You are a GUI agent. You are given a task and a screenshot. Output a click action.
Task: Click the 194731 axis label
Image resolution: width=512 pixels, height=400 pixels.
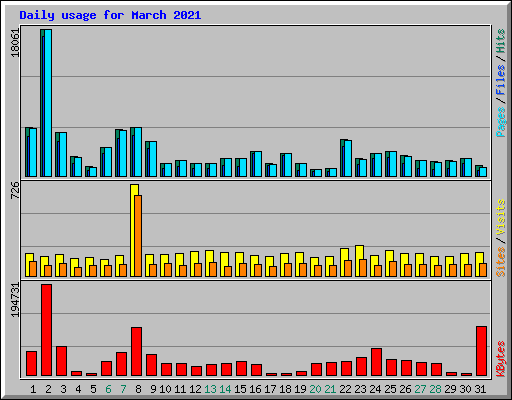[x=15, y=300]
